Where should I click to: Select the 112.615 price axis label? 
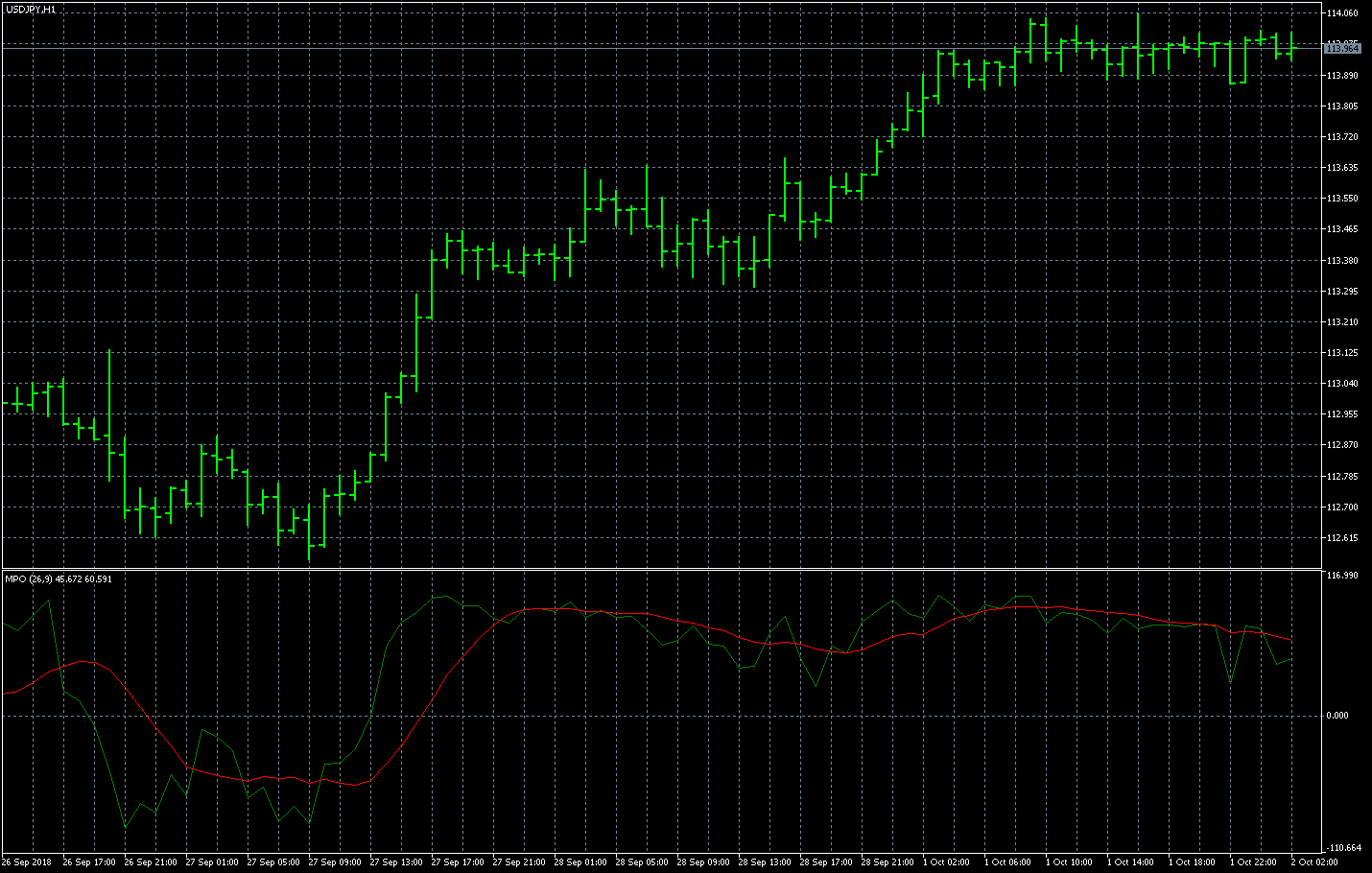[x=1342, y=537]
